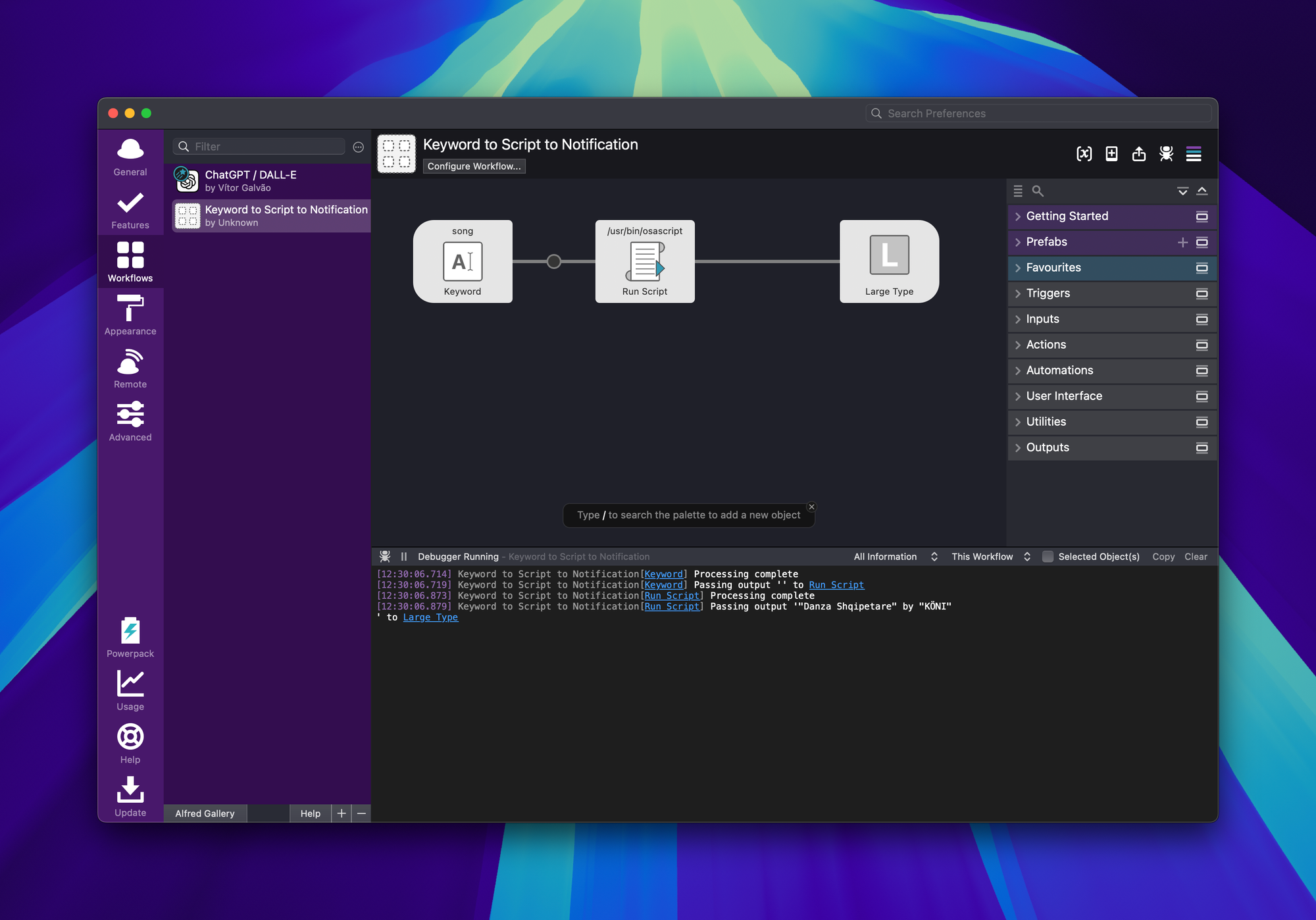Click the Large Type link in log
The width and height of the screenshot is (1316, 920).
pyautogui.click(x=430, y=617)
